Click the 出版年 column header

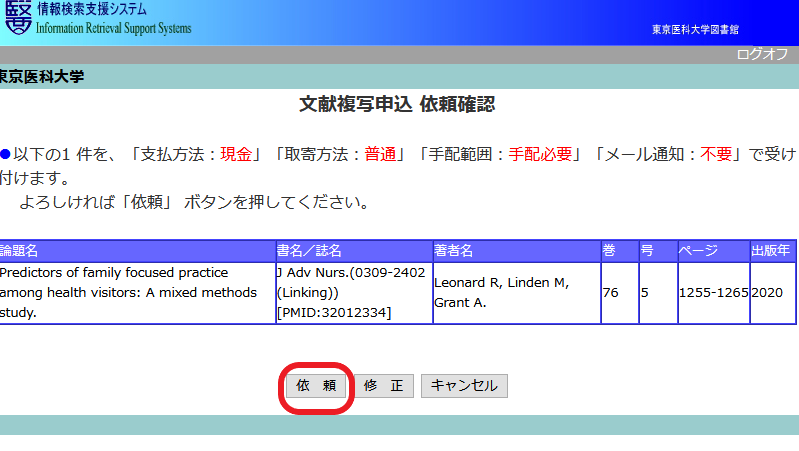(x=773, y=251)
